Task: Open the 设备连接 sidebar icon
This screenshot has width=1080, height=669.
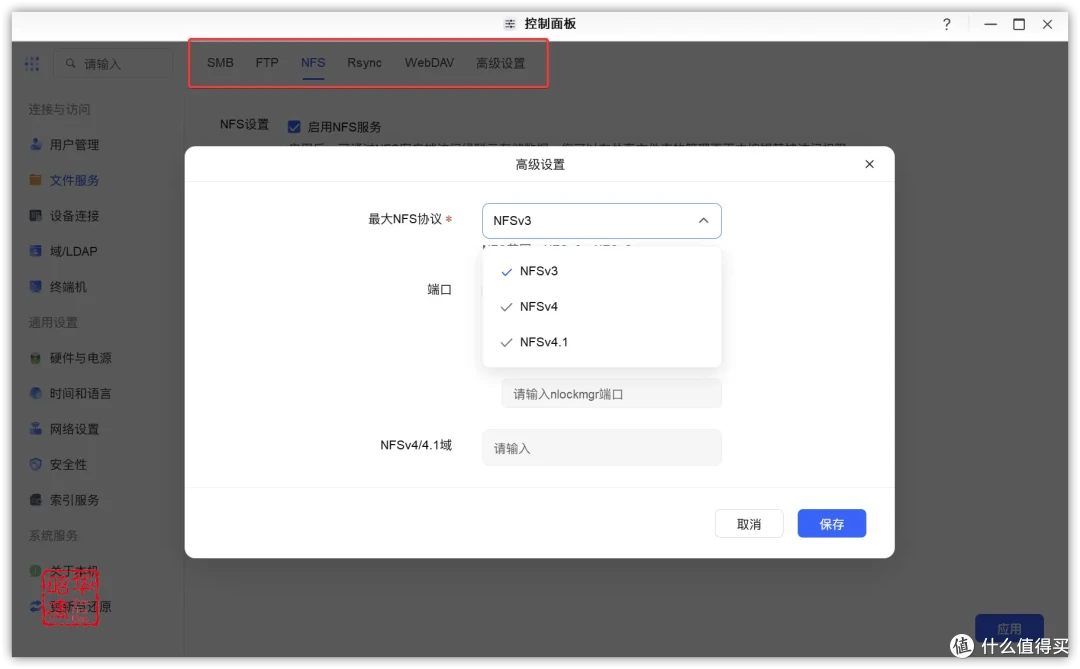Action: point(36,216)
